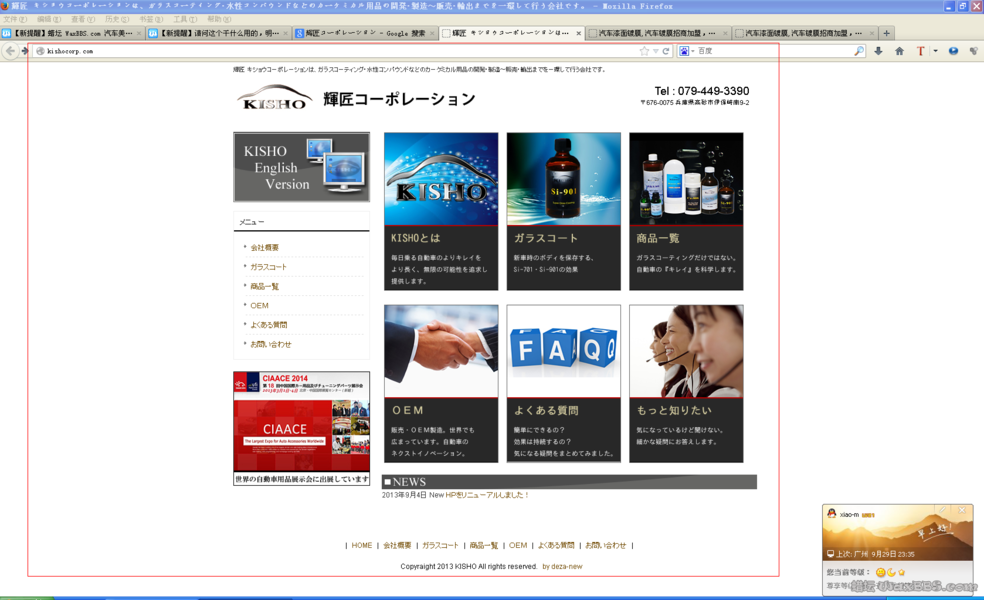Click the smiley level icon in the QQ popup
This screenshot has width=984, height=600.
pos(881,572)
